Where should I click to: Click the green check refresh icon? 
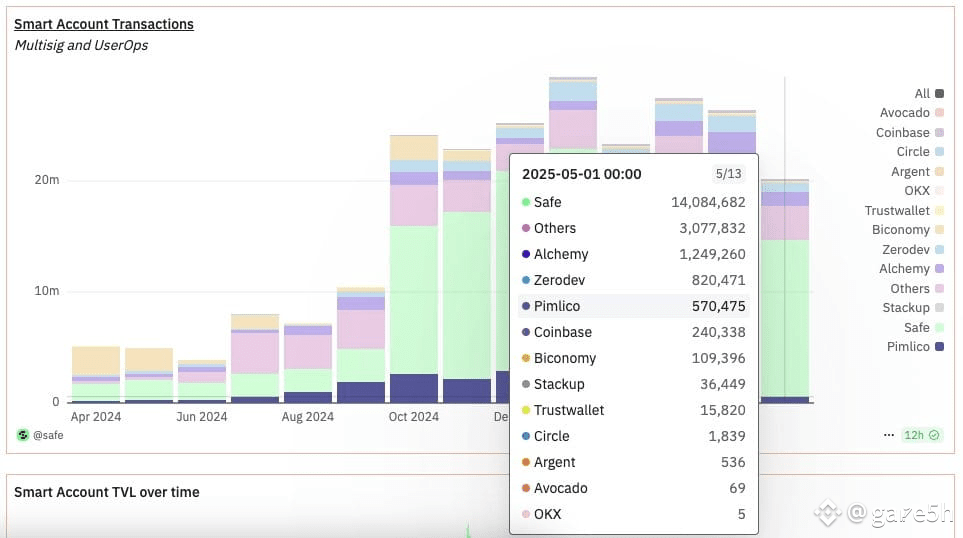coord(934,435)
